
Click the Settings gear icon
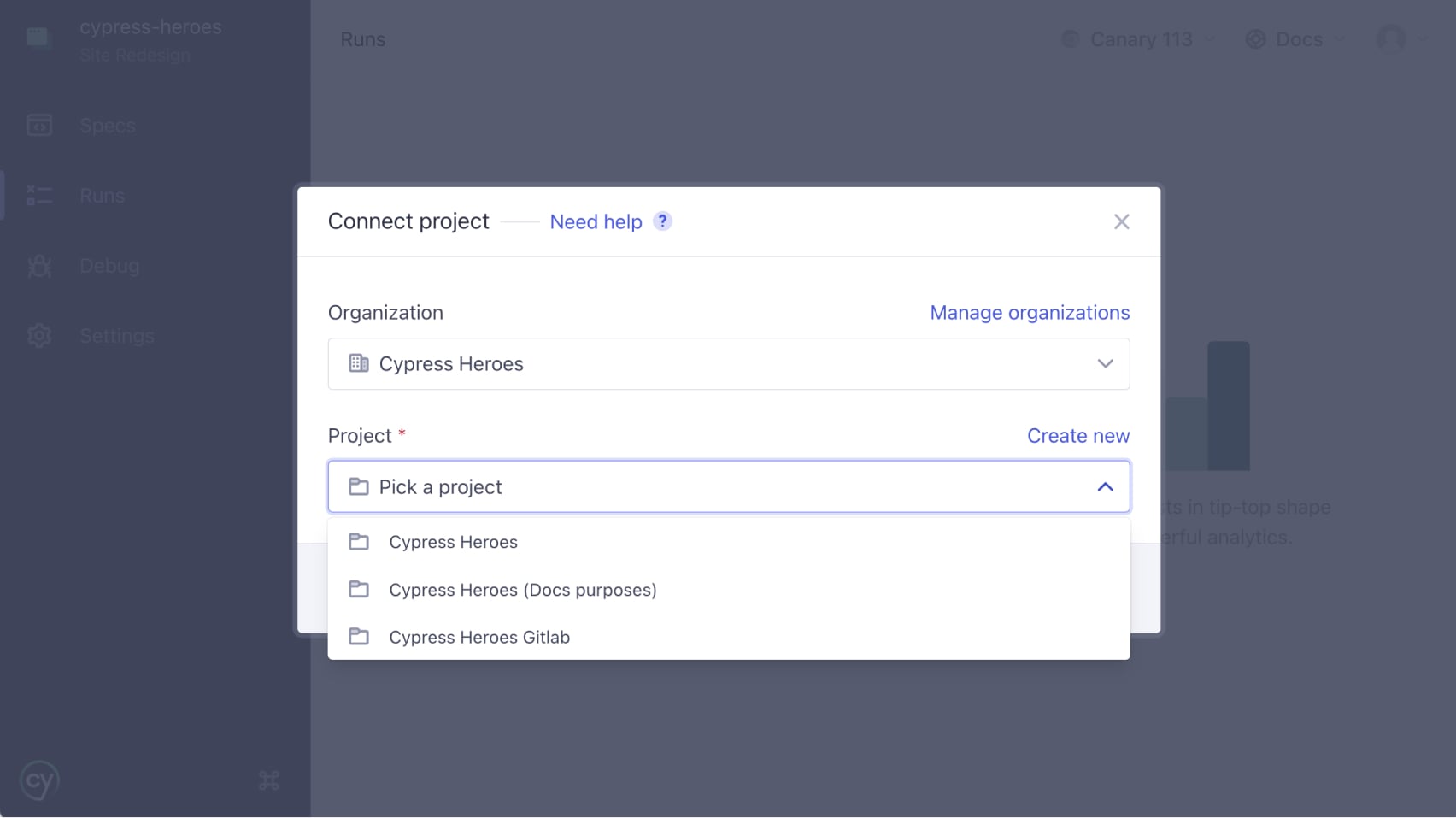click(x=39, y=336)
